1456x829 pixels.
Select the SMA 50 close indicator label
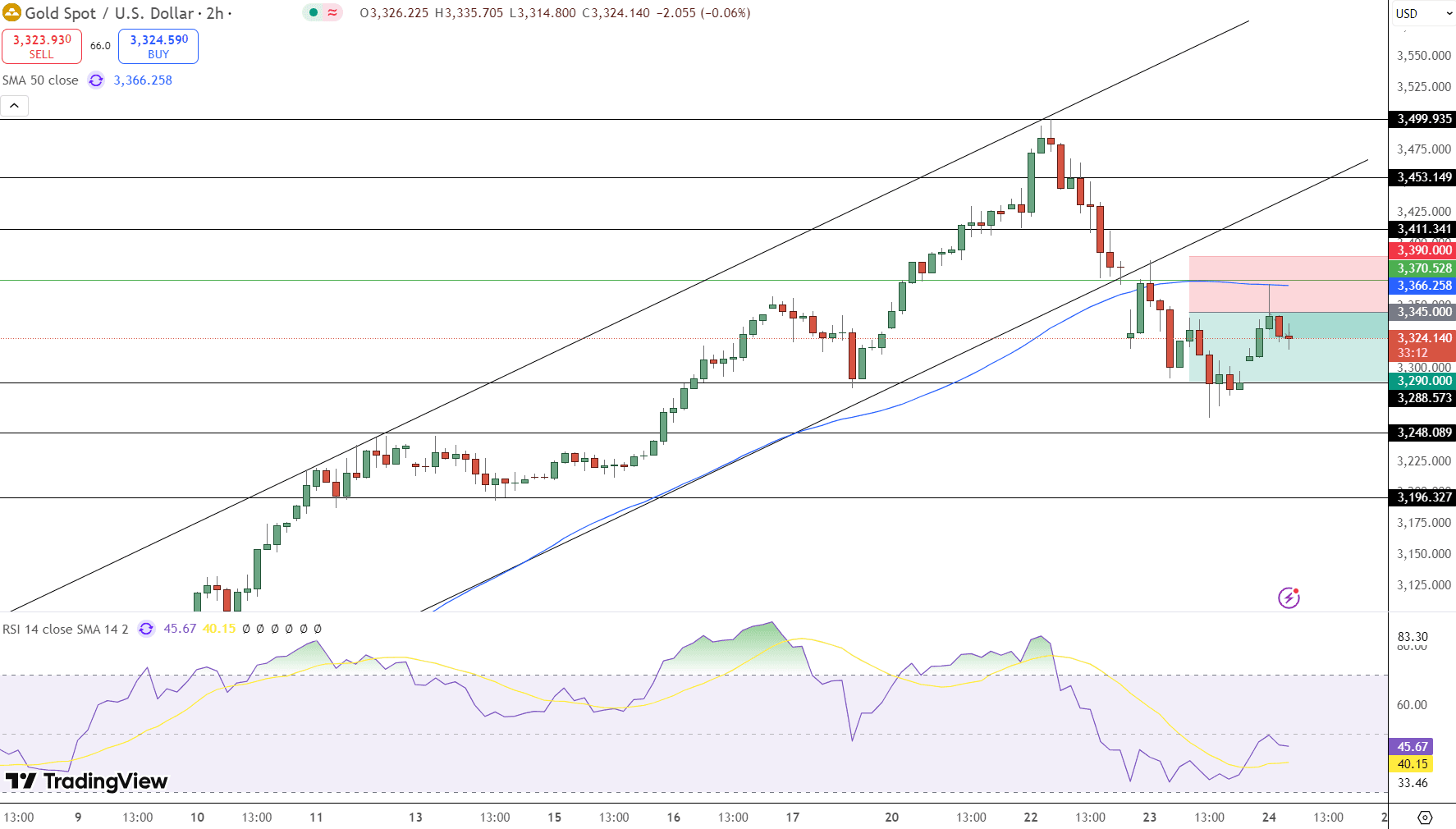tap(40, 80)
